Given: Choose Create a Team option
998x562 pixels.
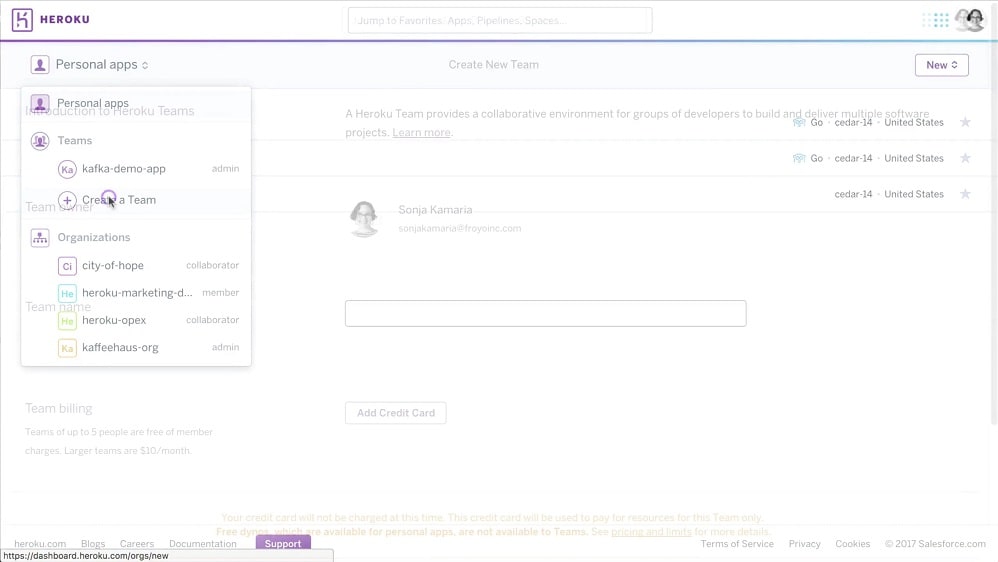Looking at the screenshot, I should tap(136, 200).
